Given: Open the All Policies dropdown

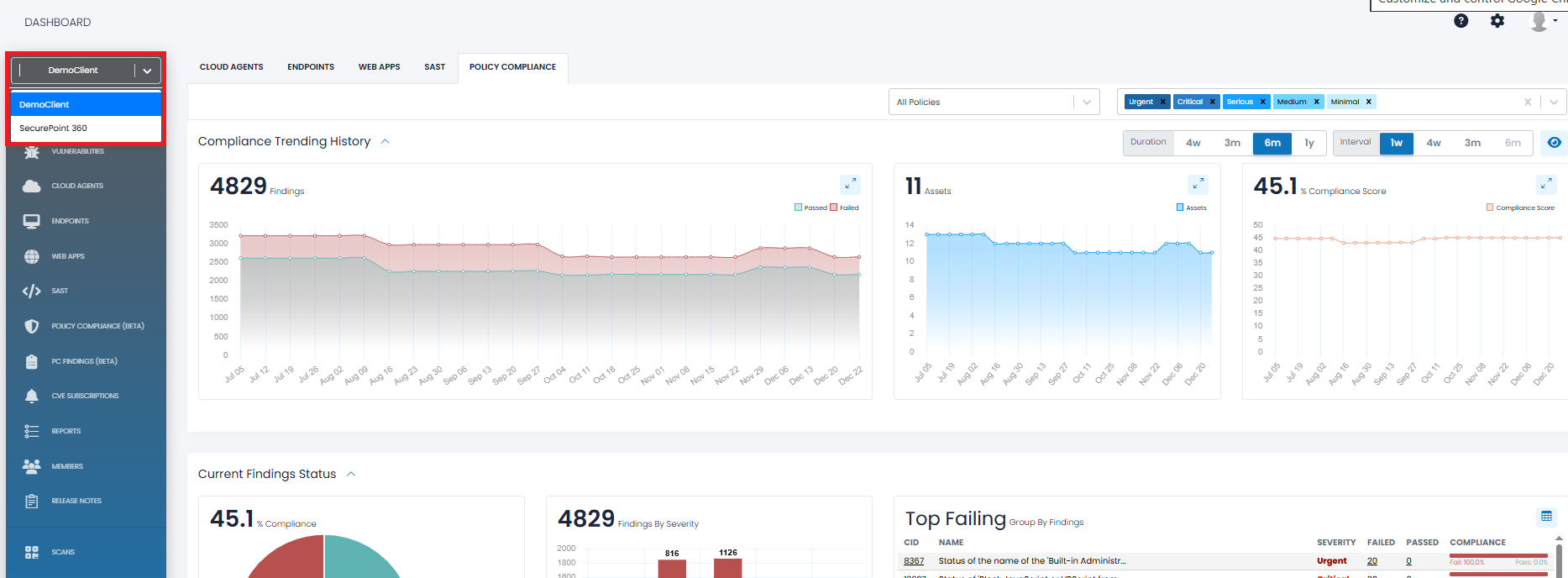Looking at the screenshot, I should [x=994, y=102].
